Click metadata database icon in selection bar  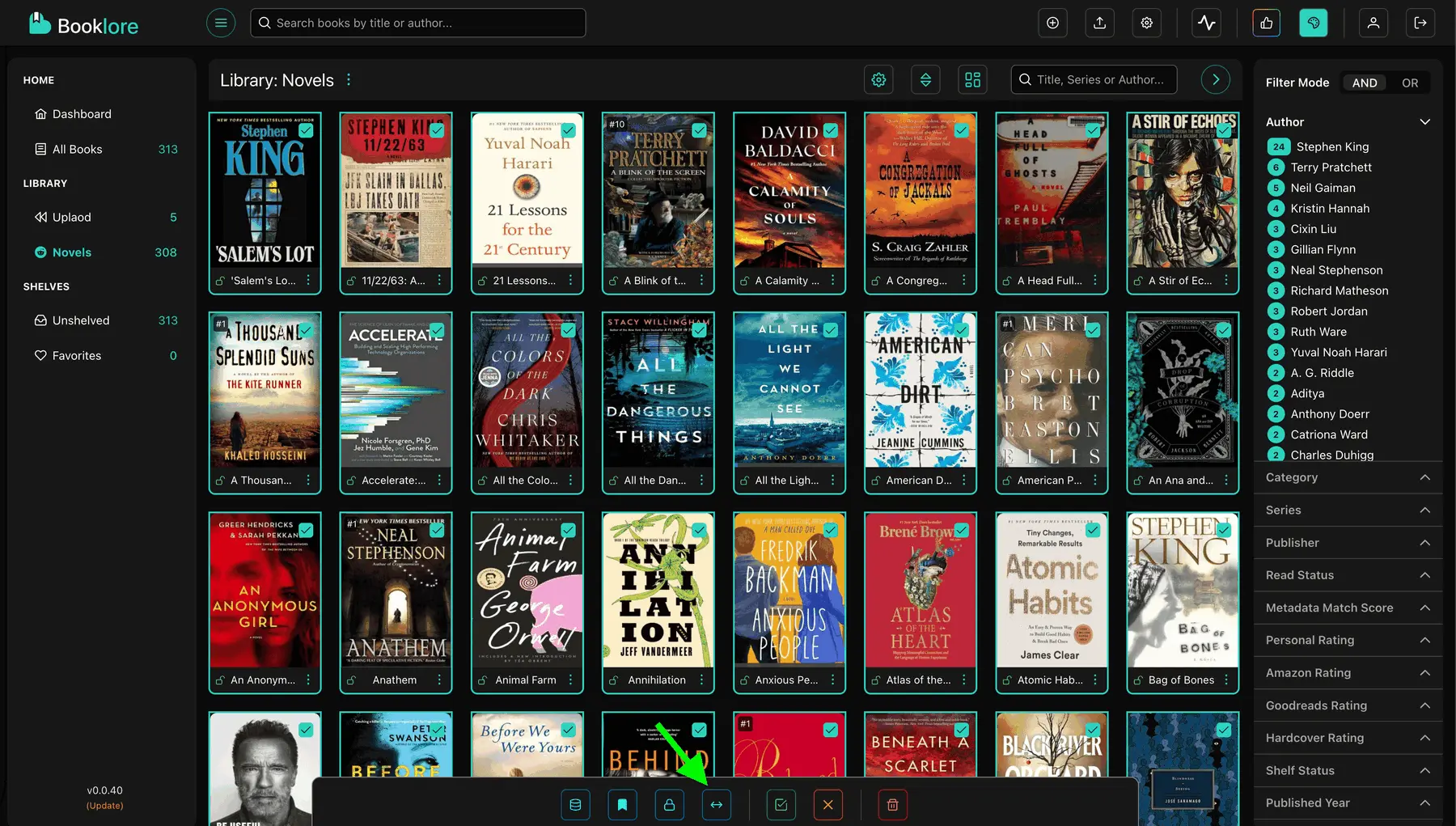pos(576,805)
